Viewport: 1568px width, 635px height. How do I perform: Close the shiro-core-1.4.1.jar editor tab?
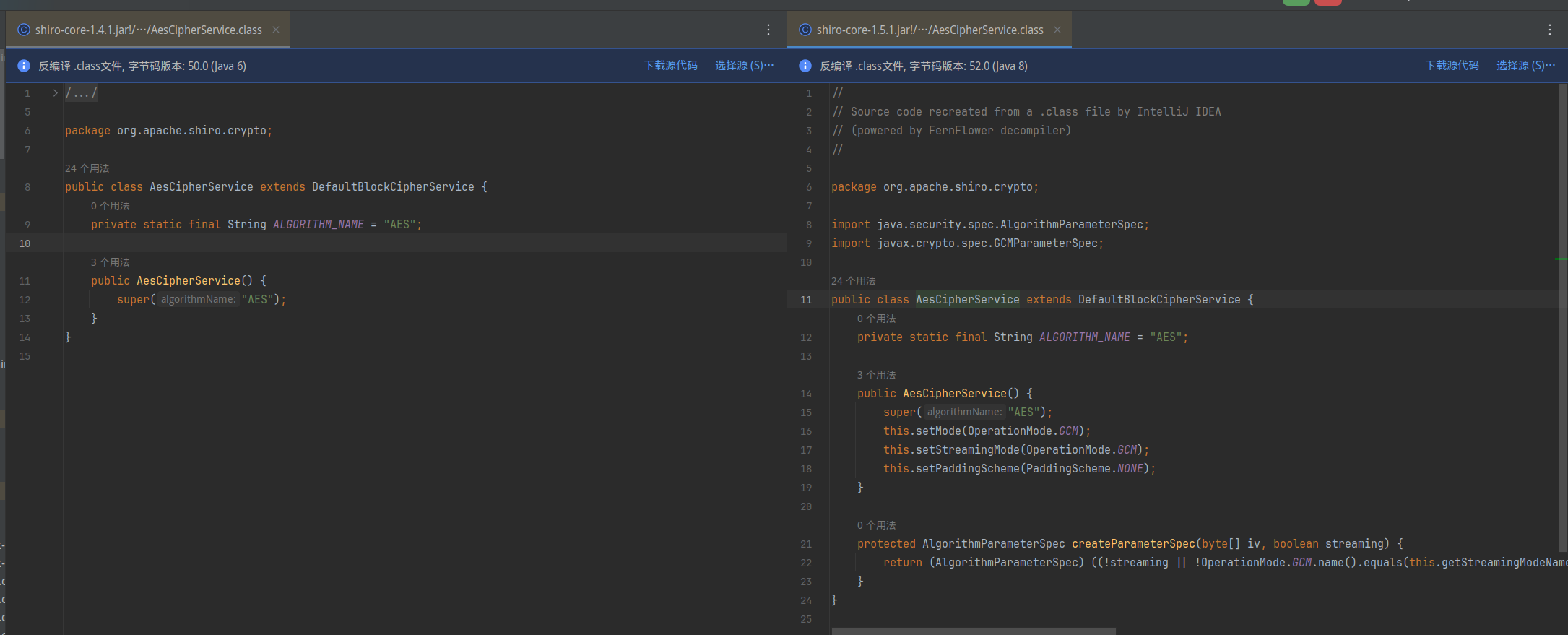point(276,30)
